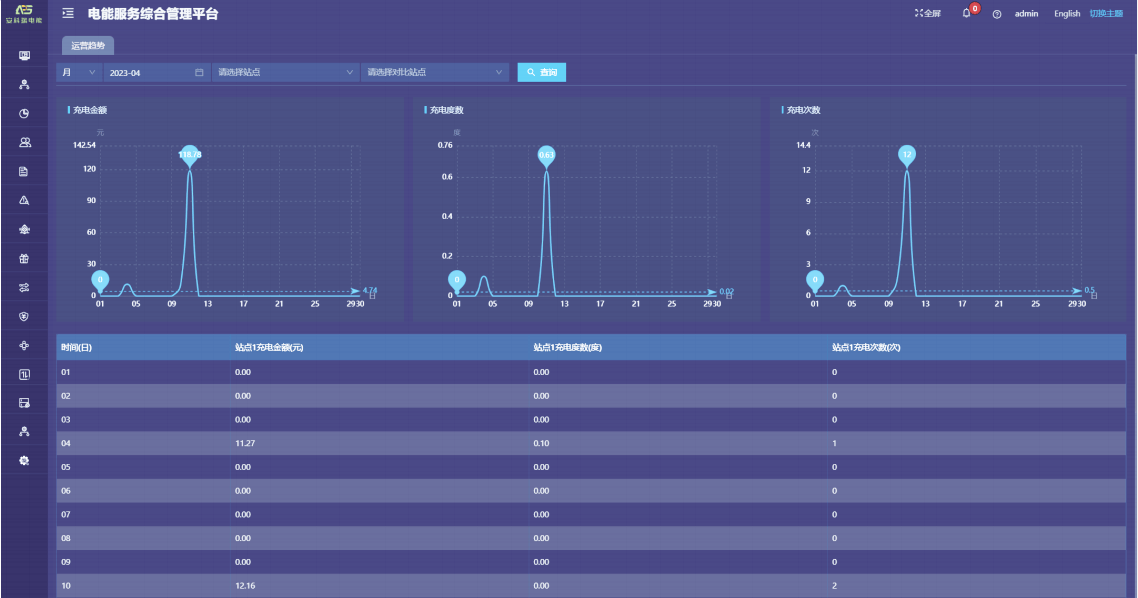Open the monitor screen sidebar icon

[24, 55]
